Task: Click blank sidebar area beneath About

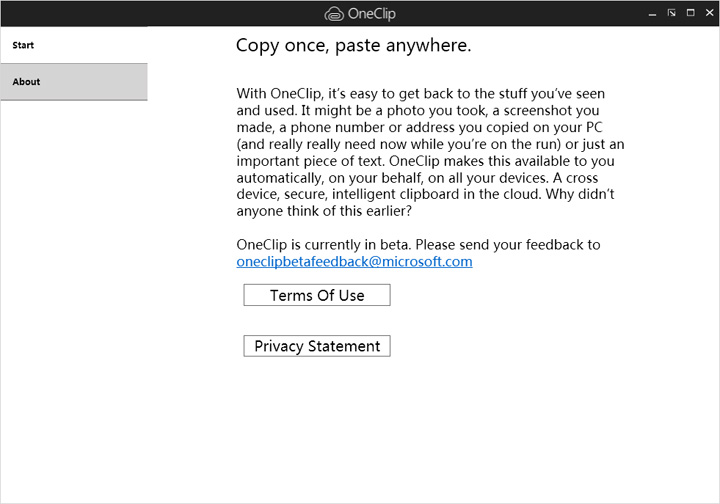Action: (x=73, y=300)
